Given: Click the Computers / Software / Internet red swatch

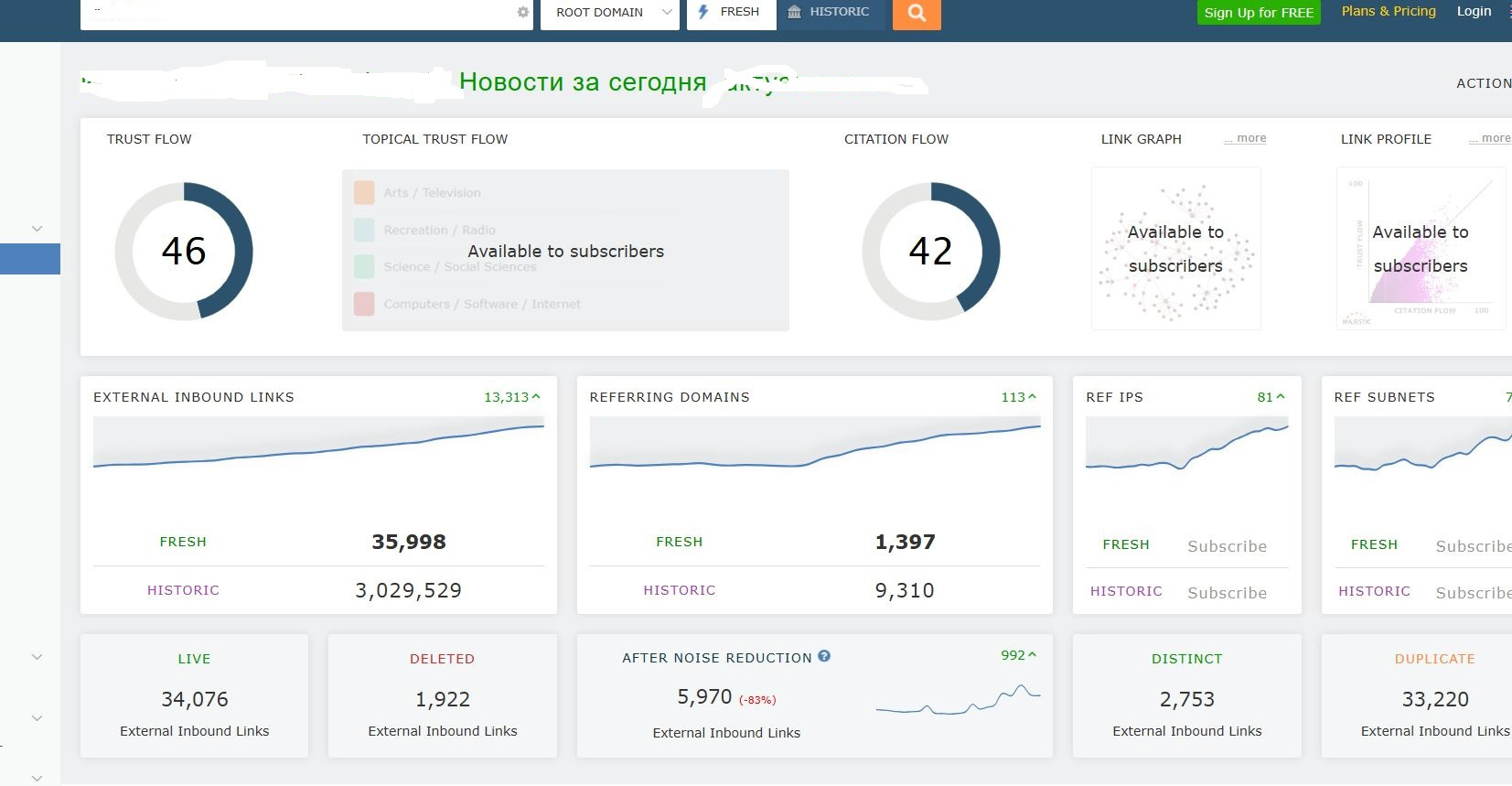Looking at the screenshot, I should point(364,304).
